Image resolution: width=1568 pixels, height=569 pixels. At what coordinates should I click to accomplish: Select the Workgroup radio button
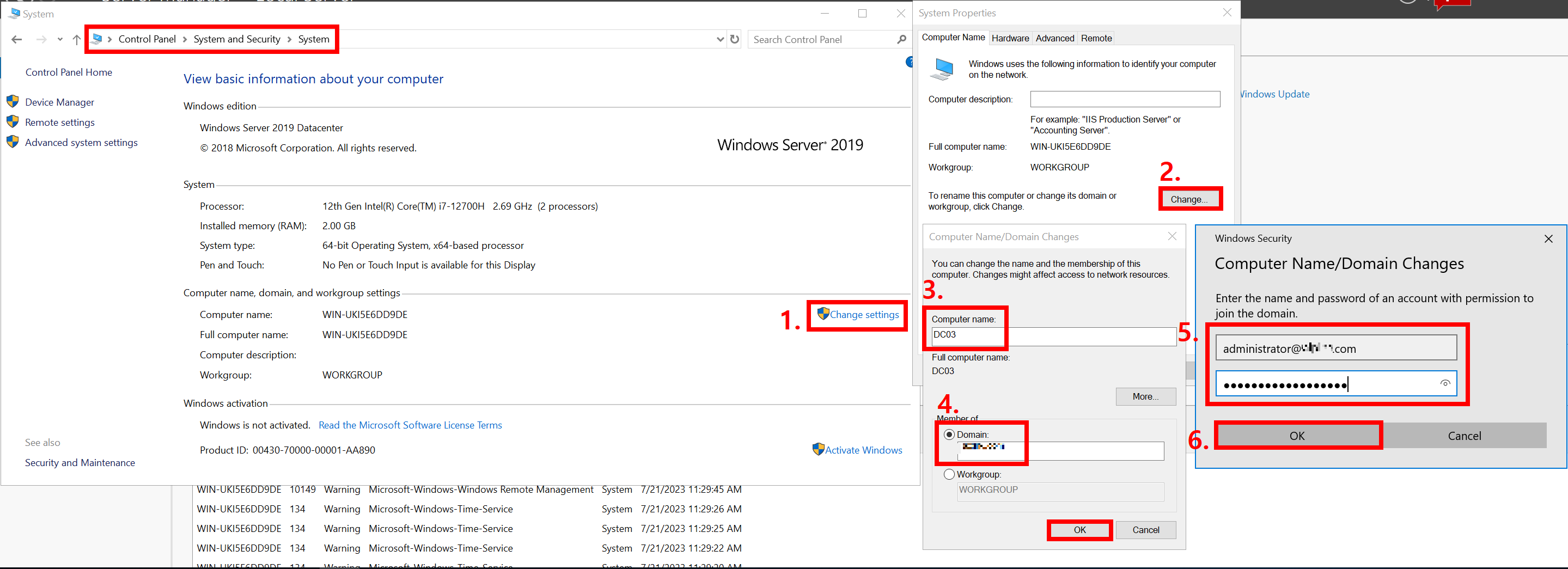[949, 474]
